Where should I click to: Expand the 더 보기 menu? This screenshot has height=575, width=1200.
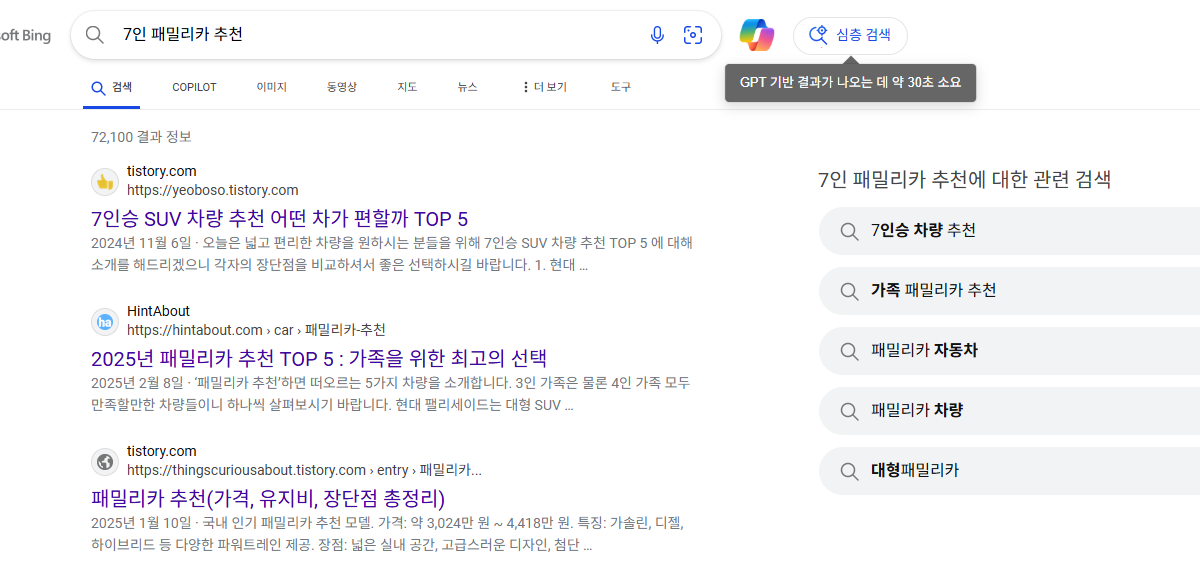coord(544,87)
